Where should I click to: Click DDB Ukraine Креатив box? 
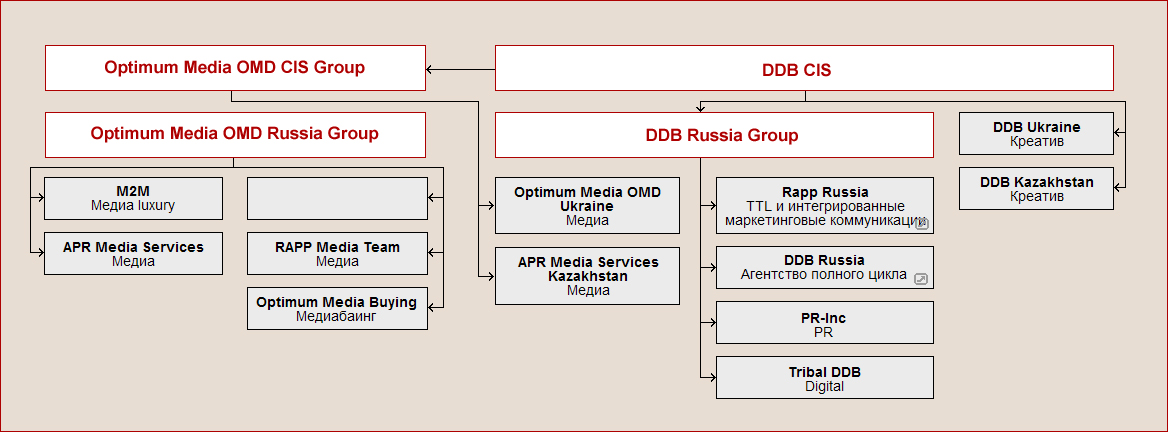[1037, 133]
